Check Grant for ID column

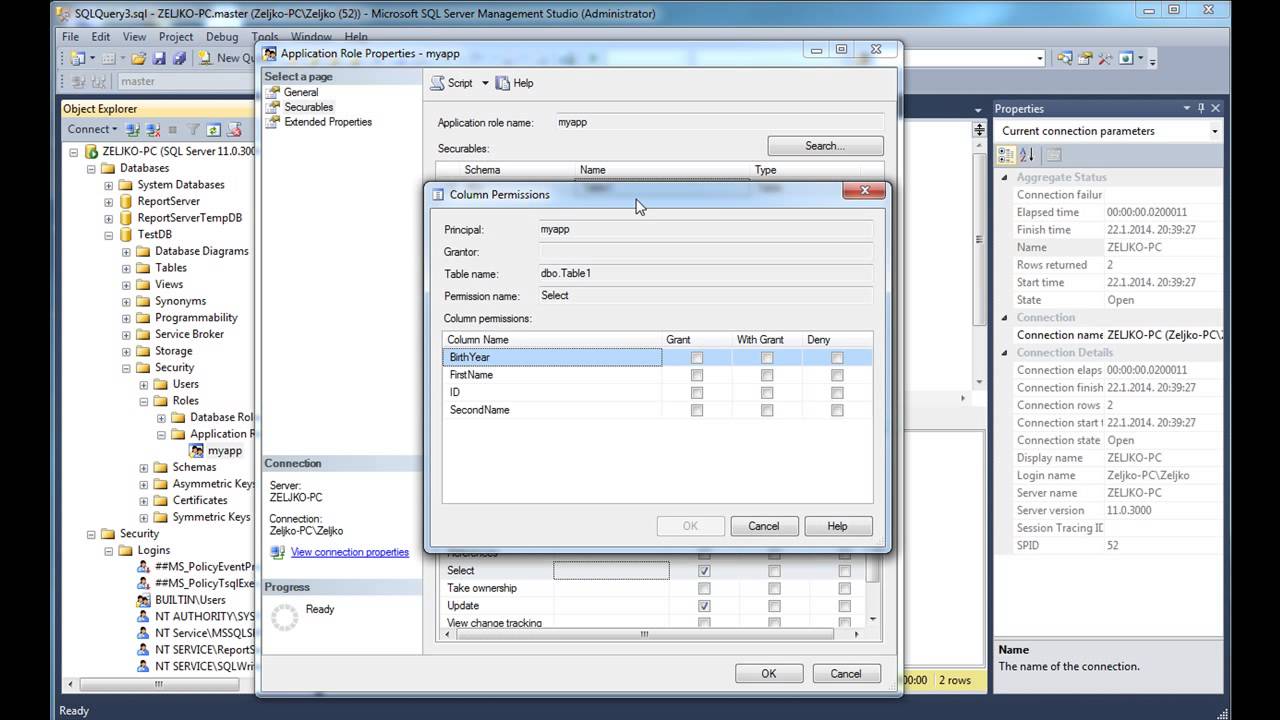point(697,393)
